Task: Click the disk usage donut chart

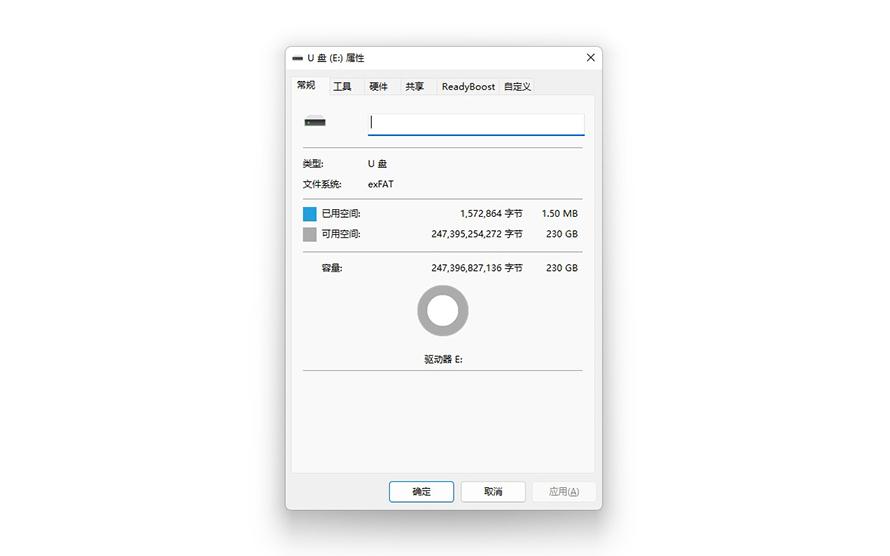Action: (x=443, y=310)
